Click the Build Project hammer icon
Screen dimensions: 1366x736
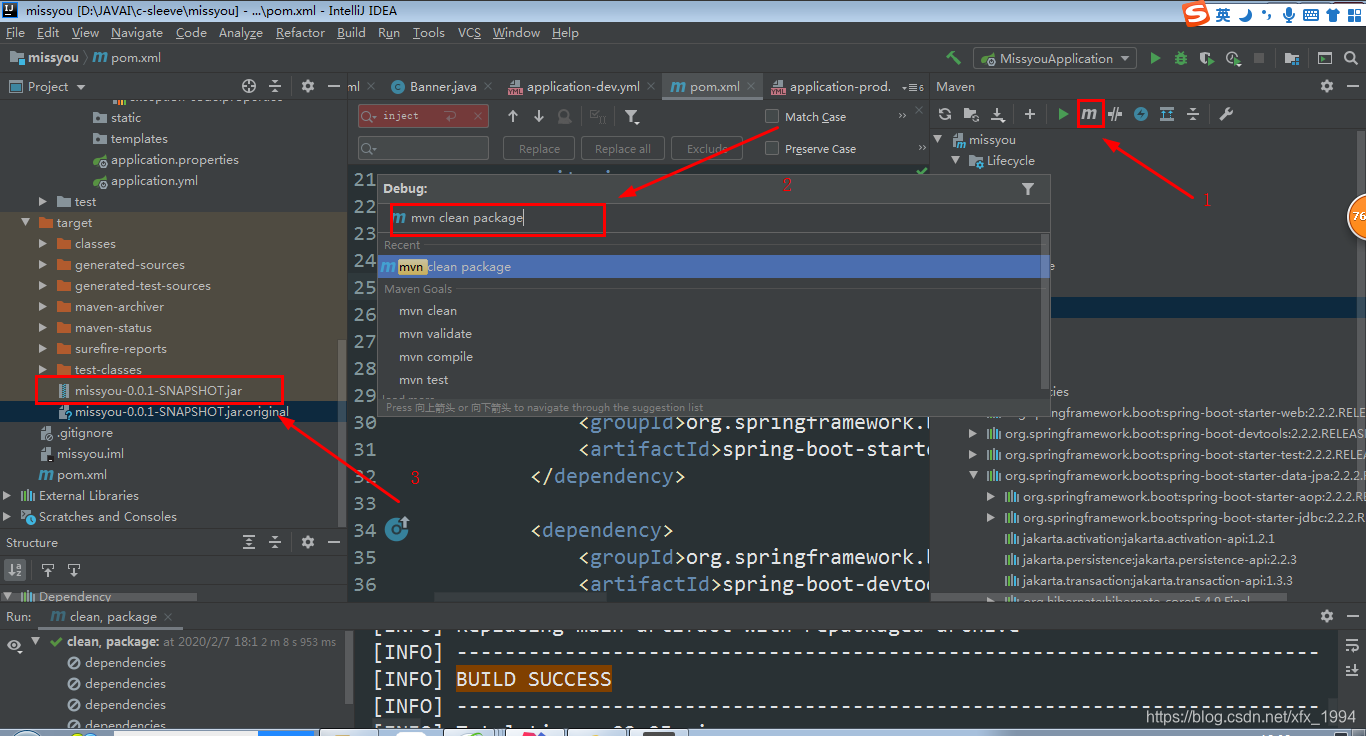[x=954, y=58]
